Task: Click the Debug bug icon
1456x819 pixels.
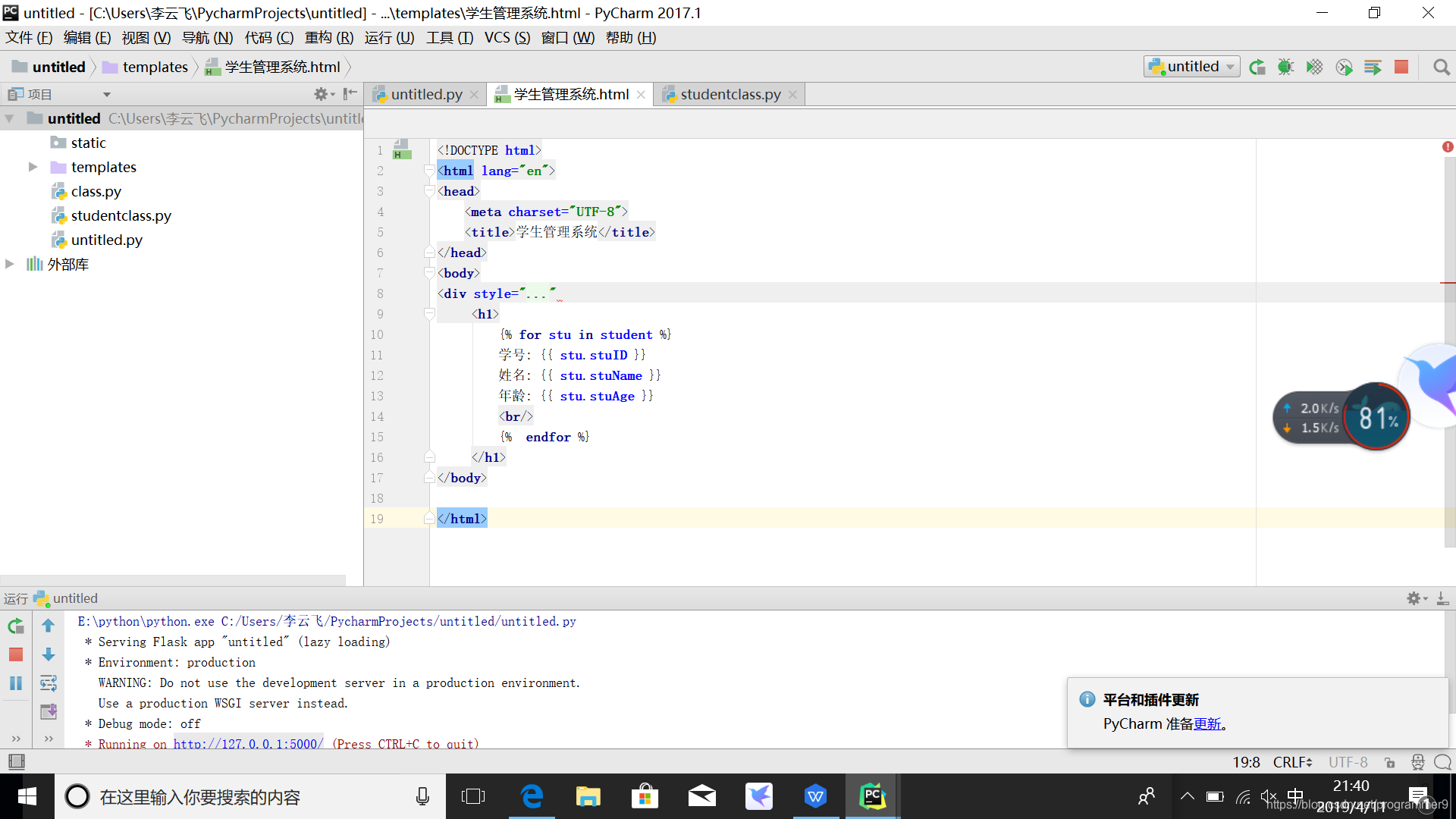Action: point(1285,67)
